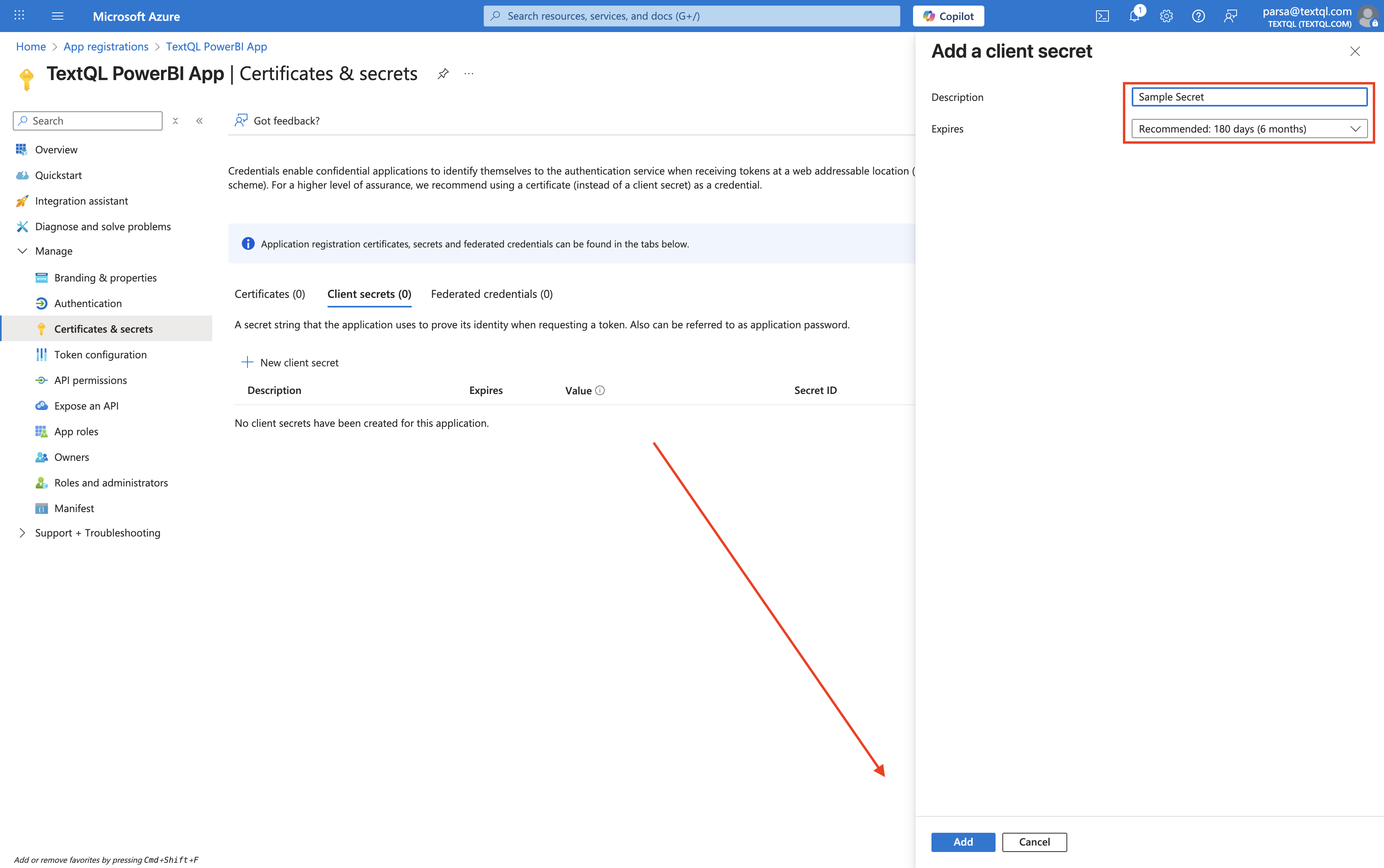The height and width of the screenshot is (868, 1384).
Task: Click the Cancel button
Action: [1034, 842]
